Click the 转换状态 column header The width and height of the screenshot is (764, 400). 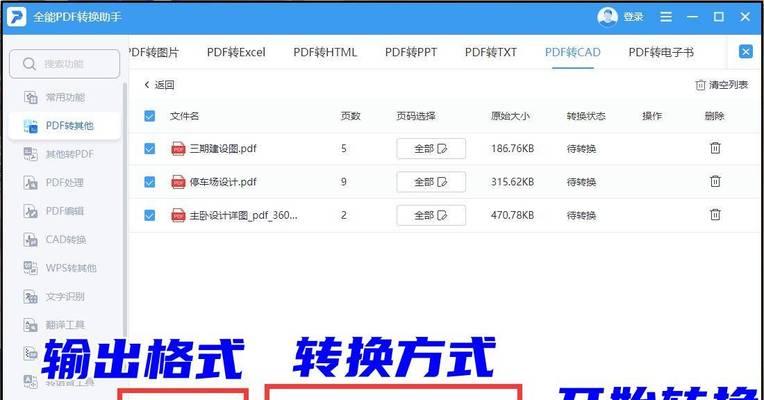coord(586,116)
